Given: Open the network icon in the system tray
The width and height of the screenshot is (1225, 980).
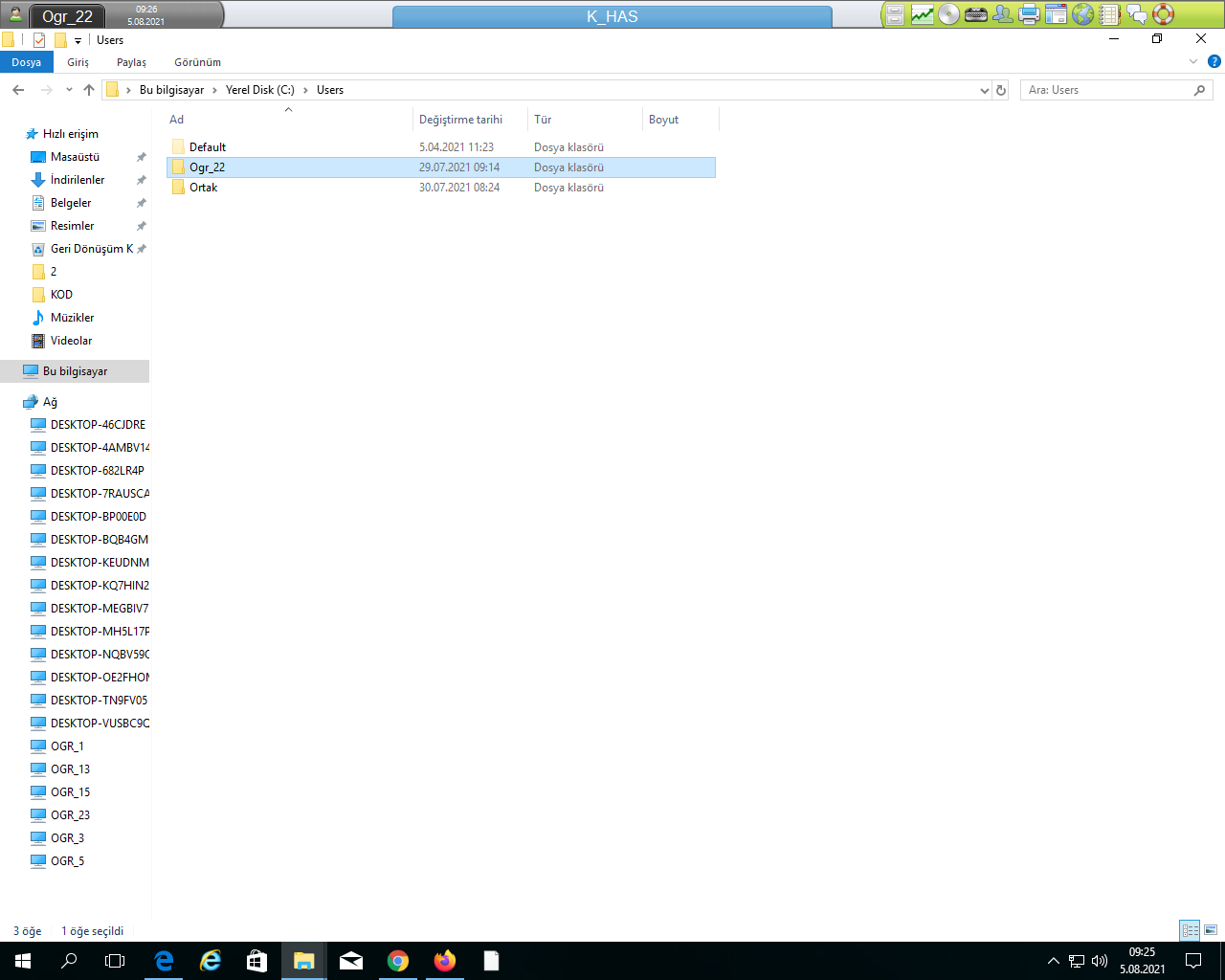Looking at the screenshot, I should click(x=1077, y=961).
